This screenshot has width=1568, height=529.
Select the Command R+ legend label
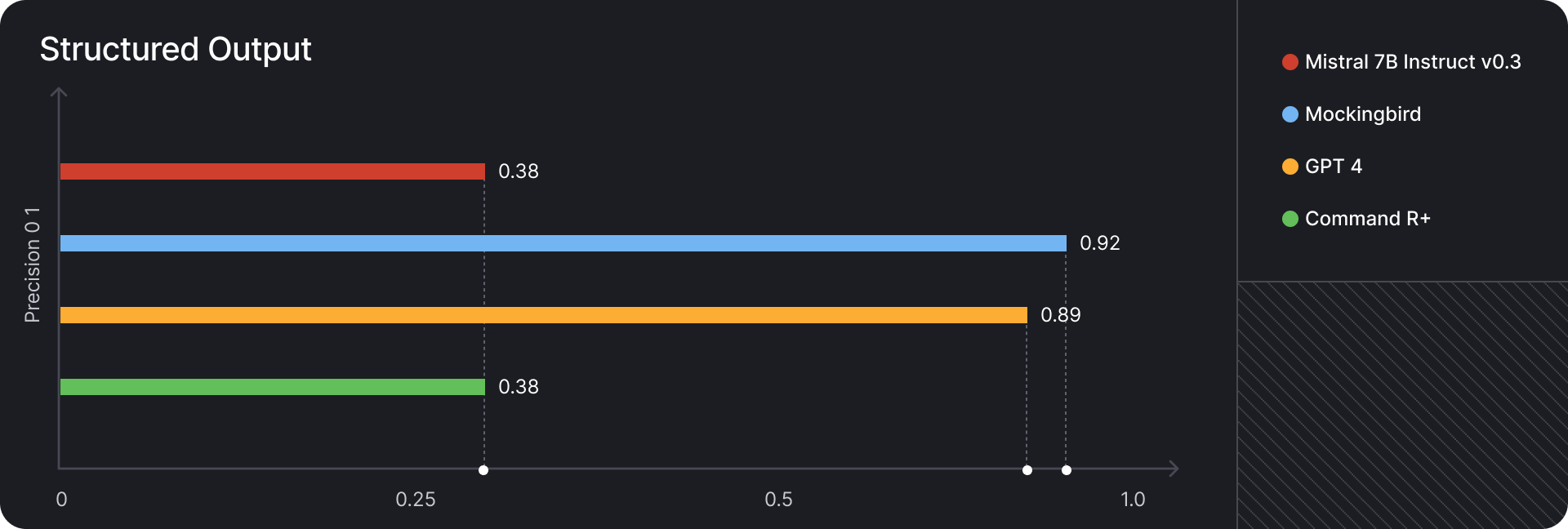click(x=1367, y=219)
